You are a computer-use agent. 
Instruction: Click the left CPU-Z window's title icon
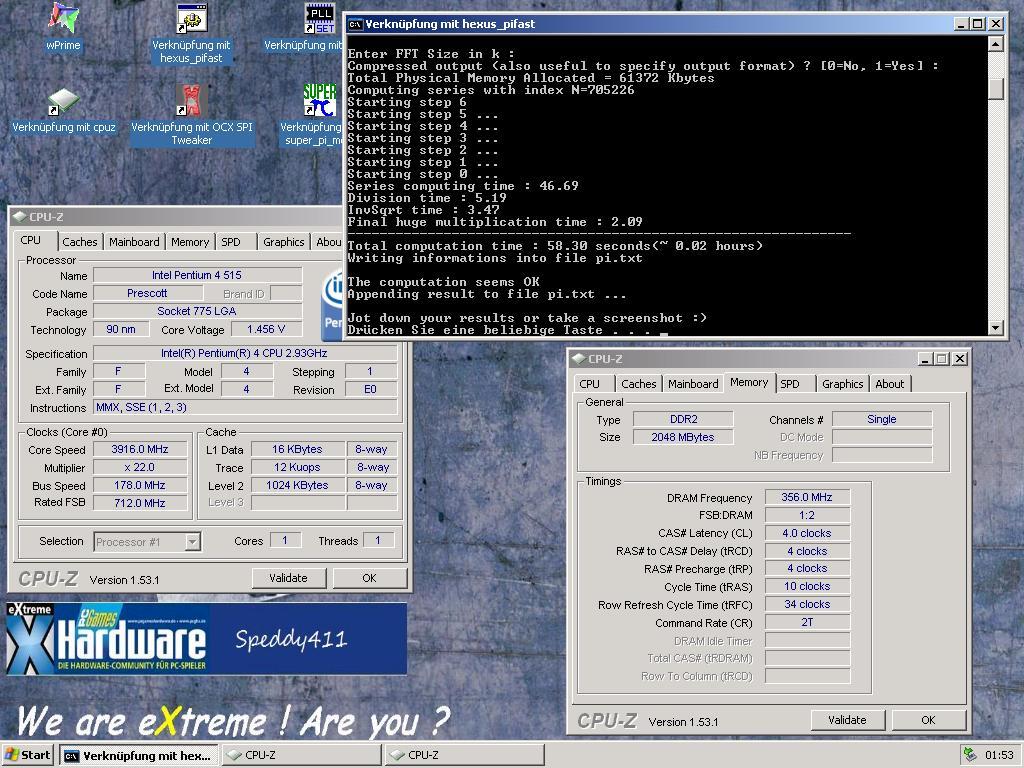(19, 217)
